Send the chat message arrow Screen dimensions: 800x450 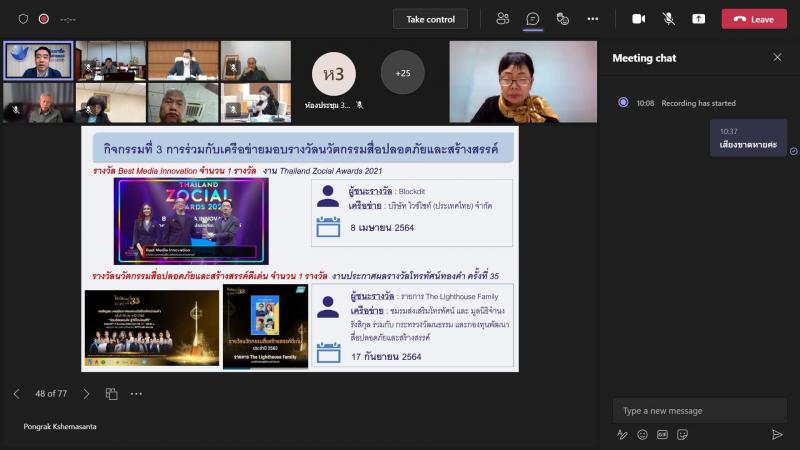[x=777, y=434]
